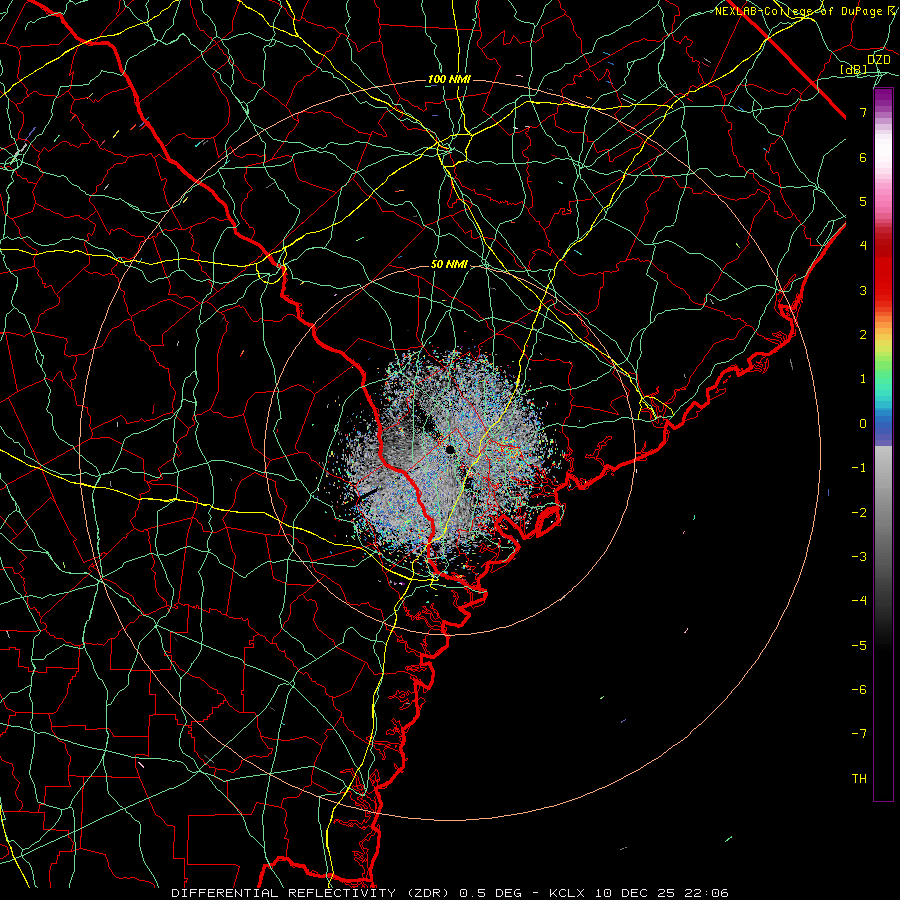Click the -7 value on the color scale
The image size is (900, 900).
point(859,734)
